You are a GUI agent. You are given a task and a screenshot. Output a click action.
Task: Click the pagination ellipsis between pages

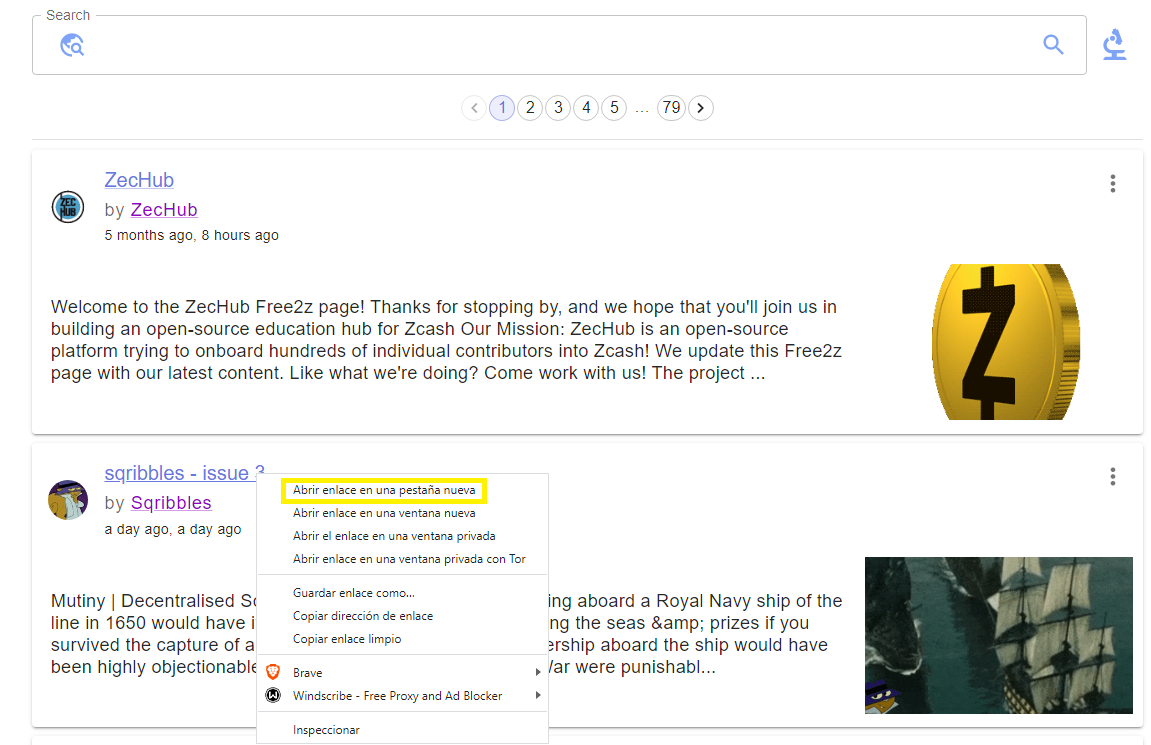642,107
